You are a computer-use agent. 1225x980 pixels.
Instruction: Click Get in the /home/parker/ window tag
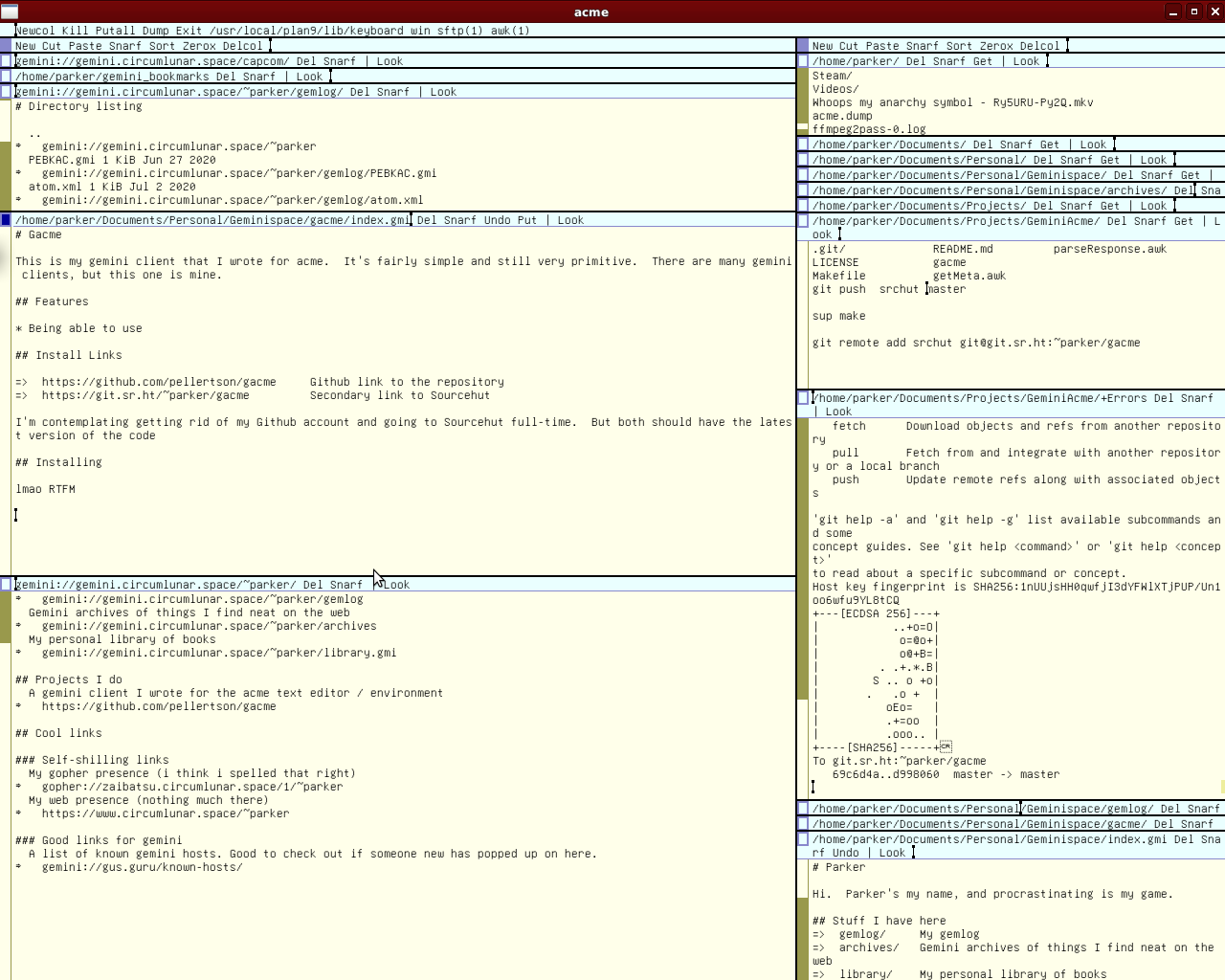983,61
